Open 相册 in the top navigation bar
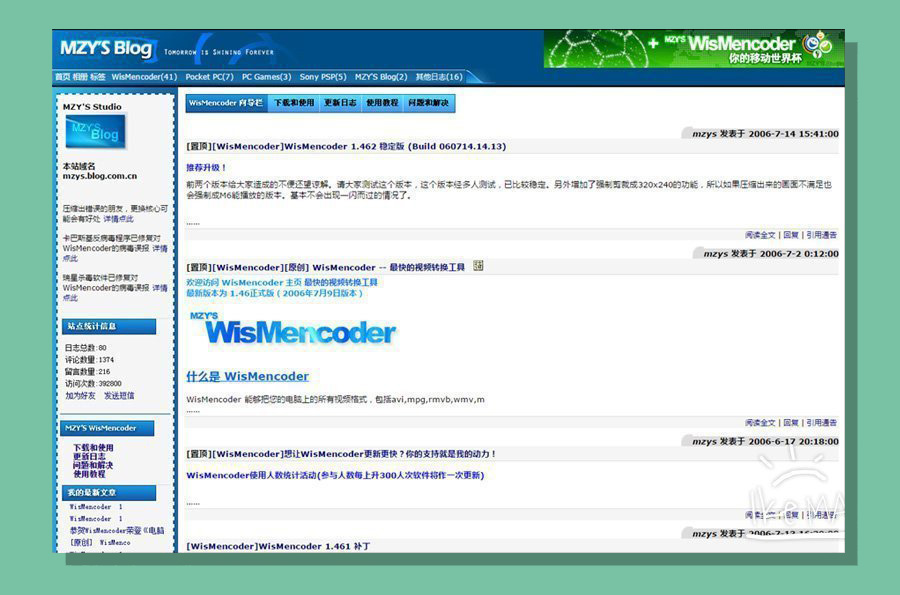The height and width of the screenshot is (595, 900). pyautogui.click(x=80, y=77)
